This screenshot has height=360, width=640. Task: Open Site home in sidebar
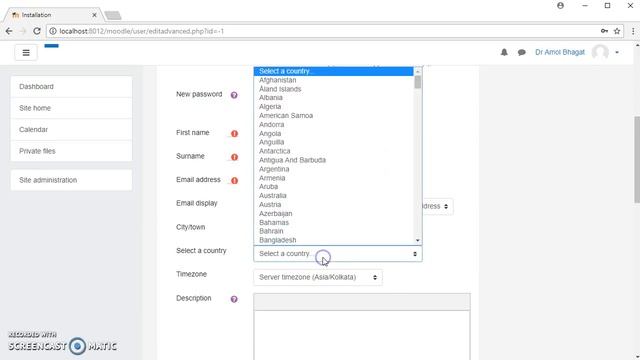pyautogui.click(x=71, y=108)
